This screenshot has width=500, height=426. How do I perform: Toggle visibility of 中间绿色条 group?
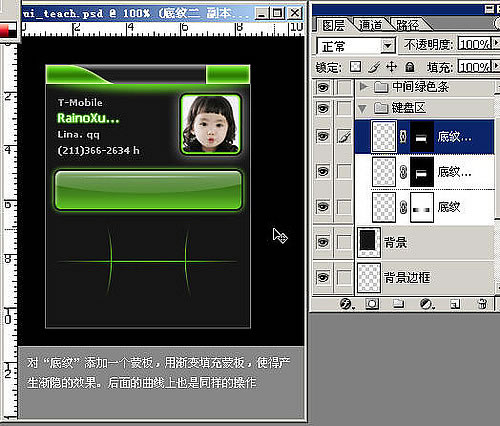coord(323,88)
